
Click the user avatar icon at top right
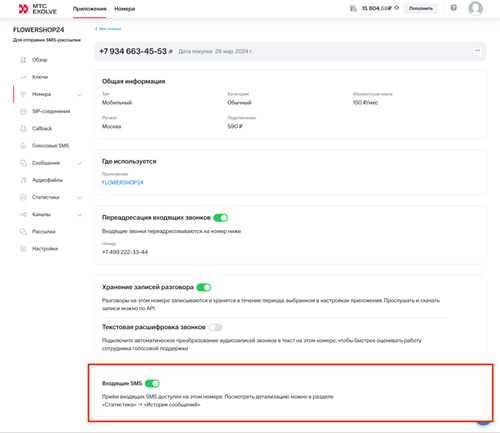coord(475,8)
